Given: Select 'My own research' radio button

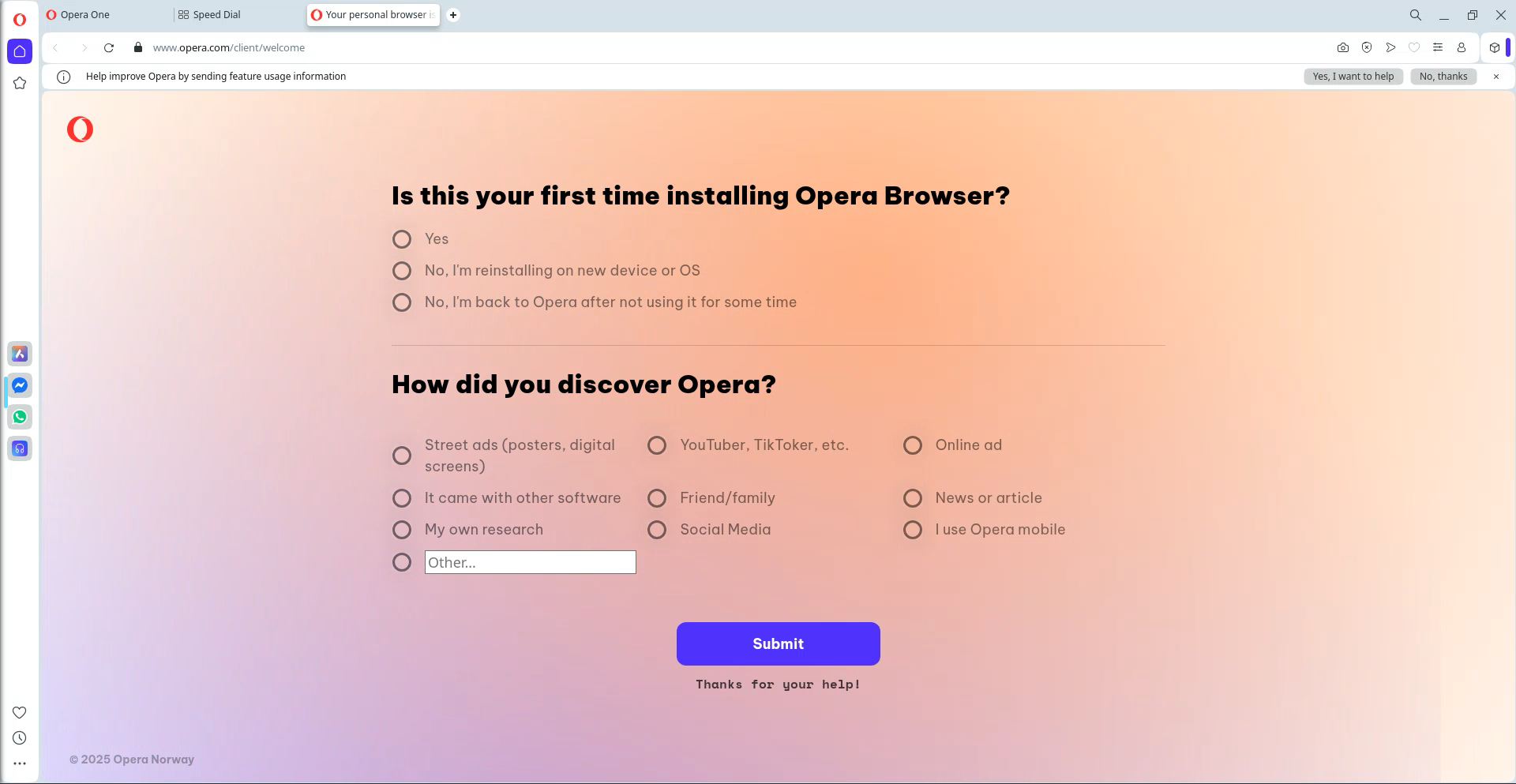Looking at the screenshot, I should point(402,530).
